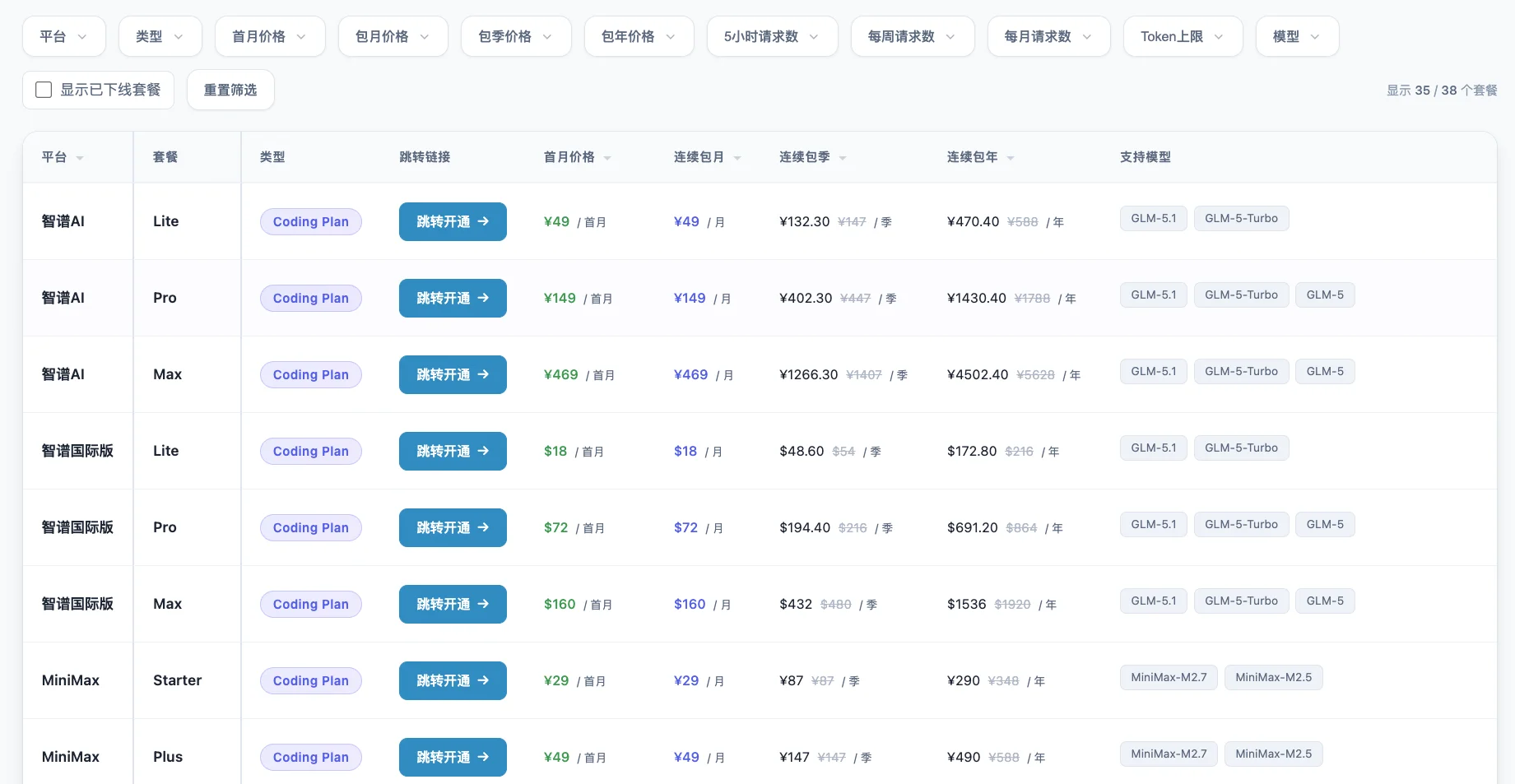Click $72 / 月 price cell
The height and width of the screenshot is (784, 1515).
click(699, 527)
